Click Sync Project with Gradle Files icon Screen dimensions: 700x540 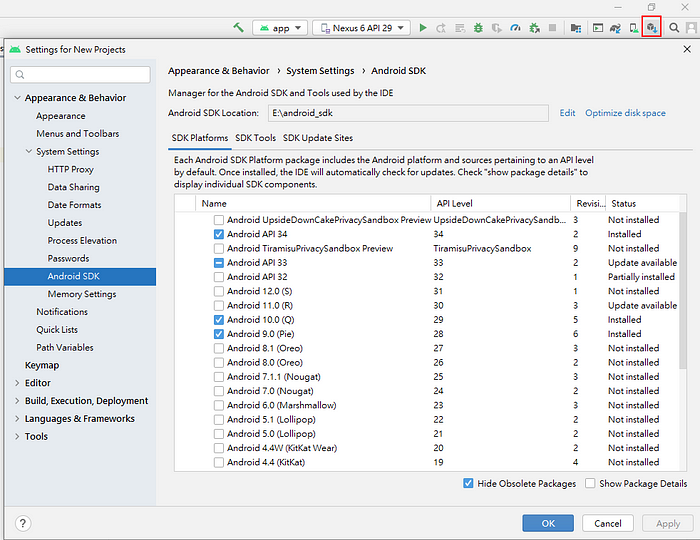[x=616, y=28]
